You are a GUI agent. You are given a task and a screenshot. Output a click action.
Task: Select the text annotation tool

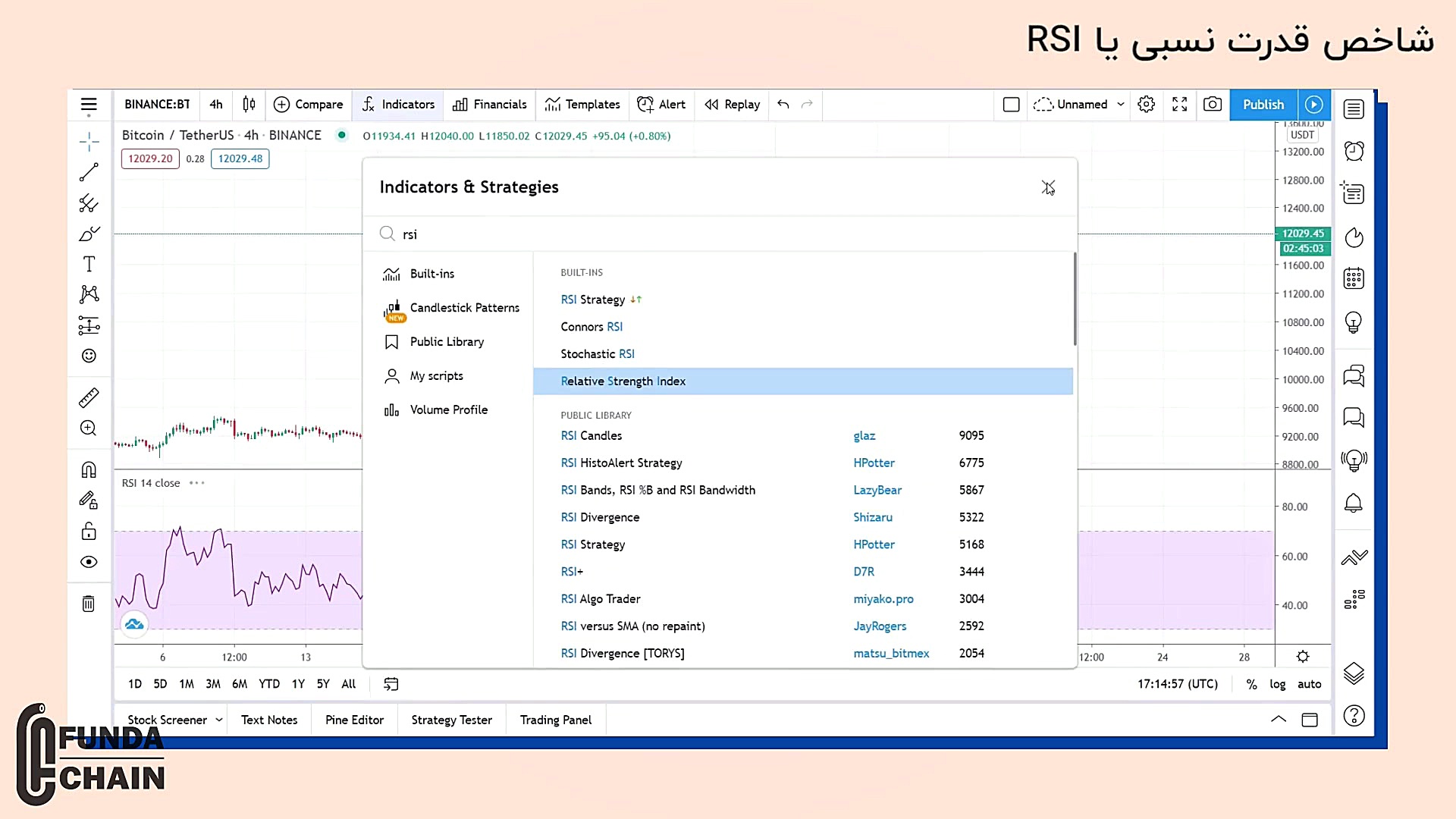tap(89, 264)
